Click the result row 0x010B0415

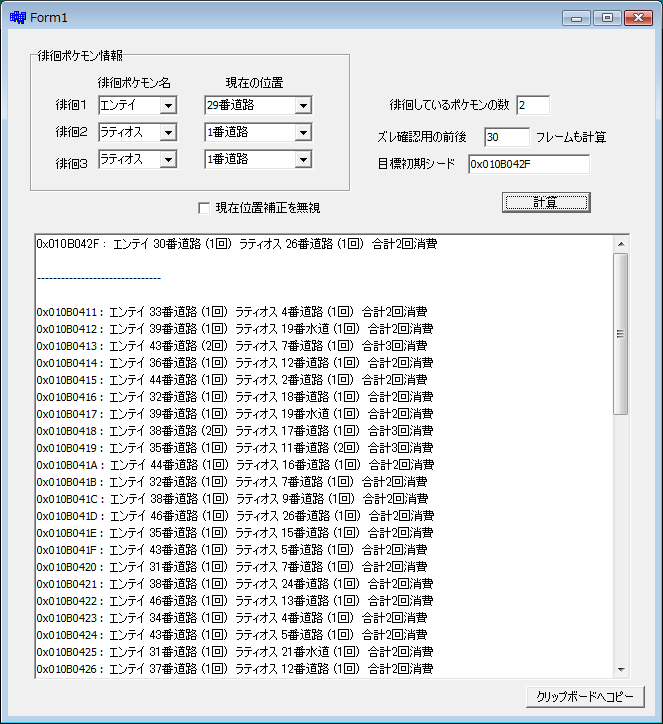point(232,380)
